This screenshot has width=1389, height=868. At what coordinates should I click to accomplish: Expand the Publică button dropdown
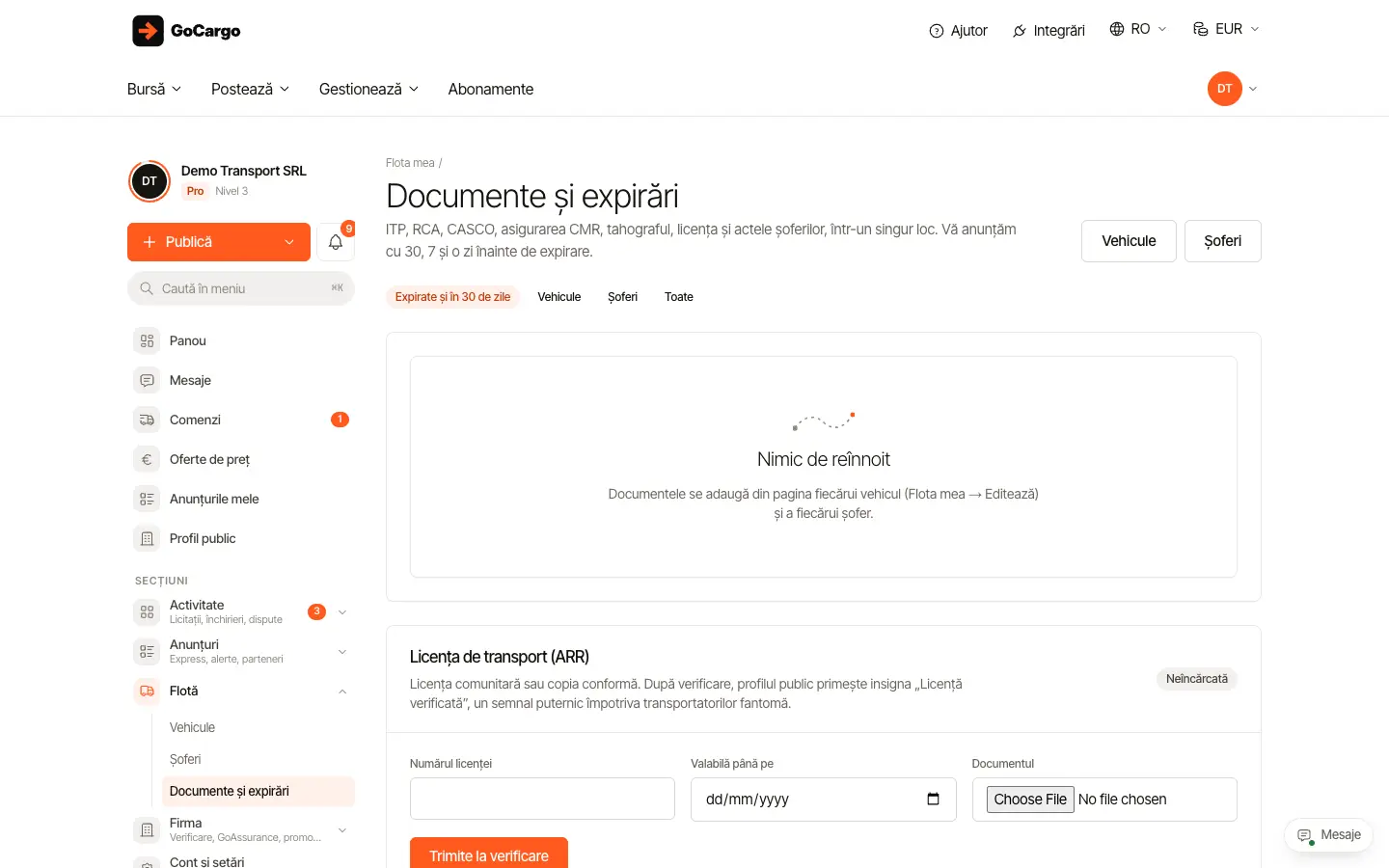click(x=289, y=242)
